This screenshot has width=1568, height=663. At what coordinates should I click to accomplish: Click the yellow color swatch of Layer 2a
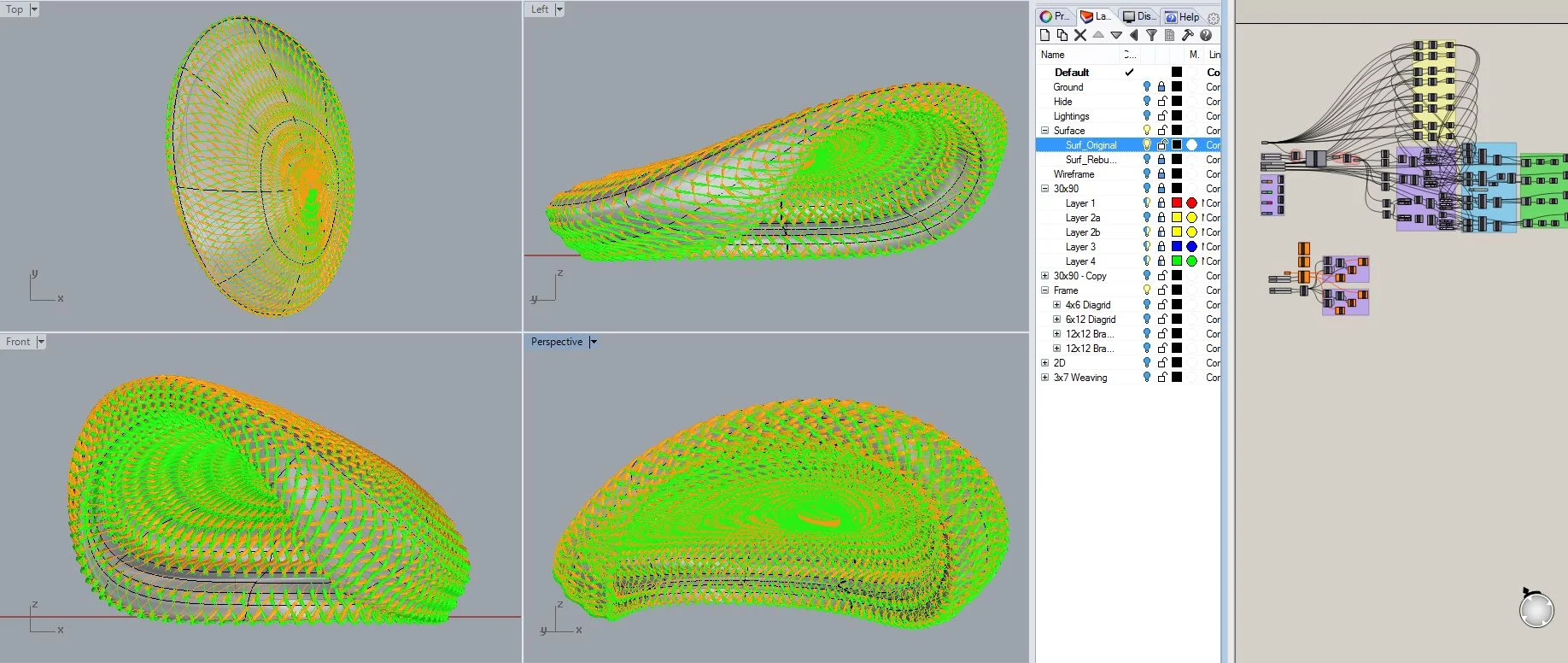pyautogui.click(x=1177, y=218)
